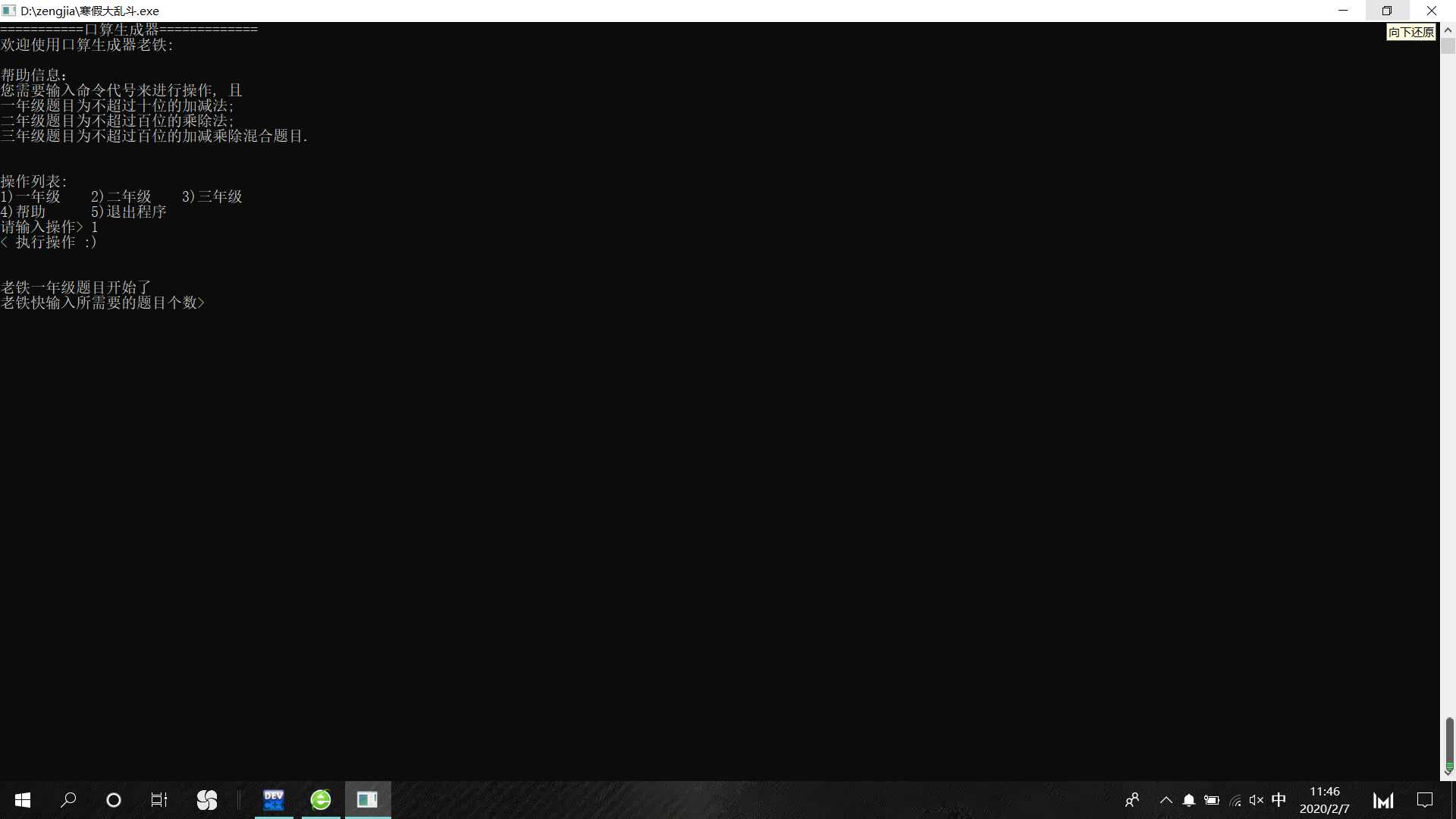Viewport: 1456px width, 819px height.
Task: Click the text '3)三年级'
Action: [212, 196]
